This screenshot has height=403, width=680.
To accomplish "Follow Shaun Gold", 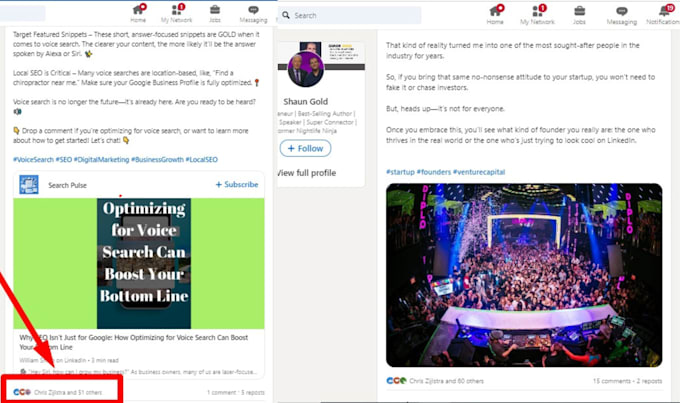I will coord(305,148).
